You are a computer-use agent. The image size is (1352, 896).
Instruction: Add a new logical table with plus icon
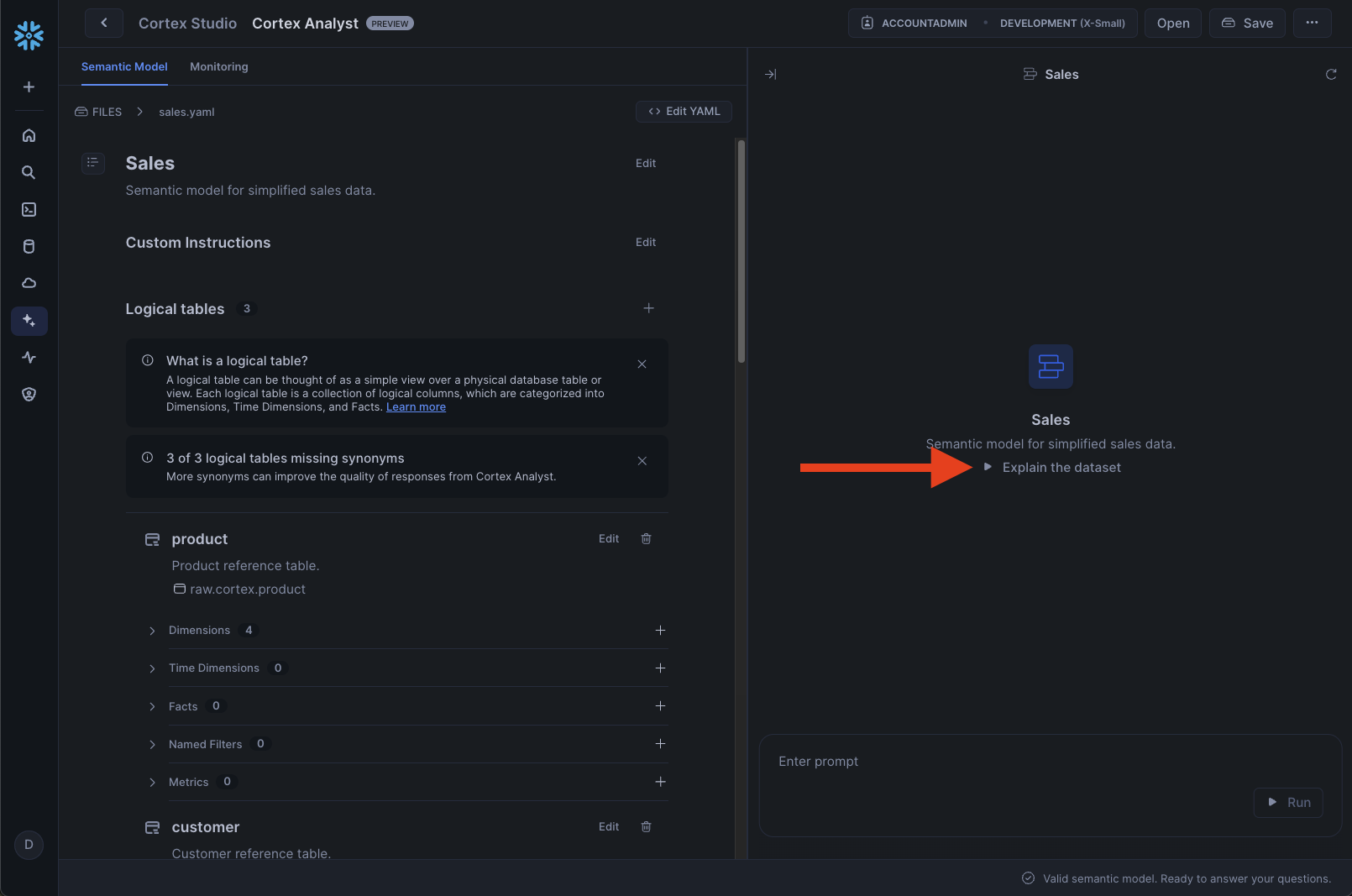[648, 308]
